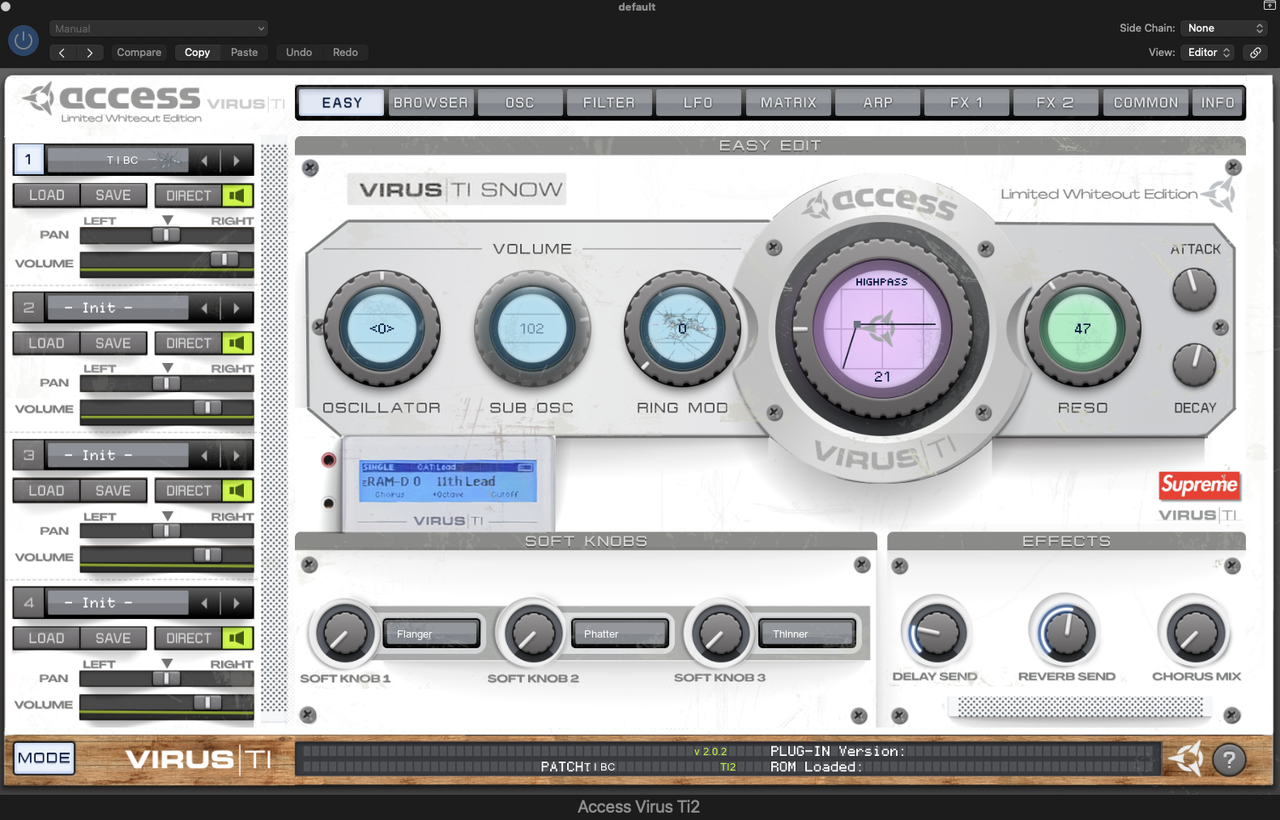
Task: Click the OSCILLATOR volume knob
Action: tap(382, 328)
